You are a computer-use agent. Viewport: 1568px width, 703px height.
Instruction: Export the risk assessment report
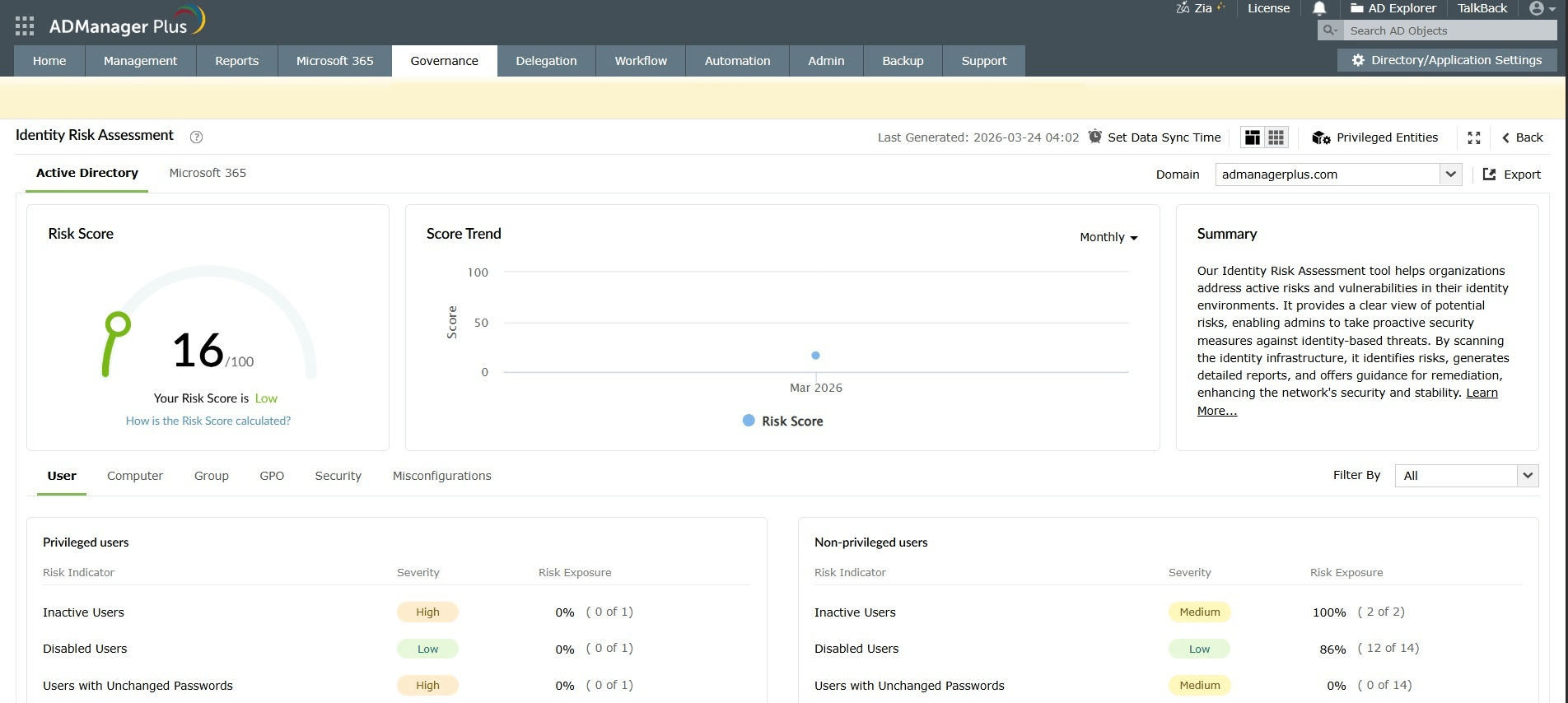[x=1512, y=175]
